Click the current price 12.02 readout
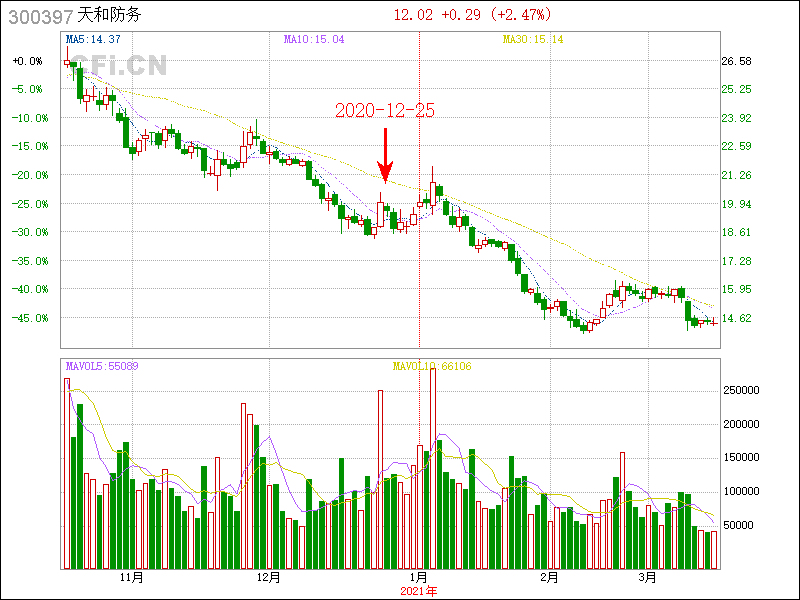 (412, 15)
